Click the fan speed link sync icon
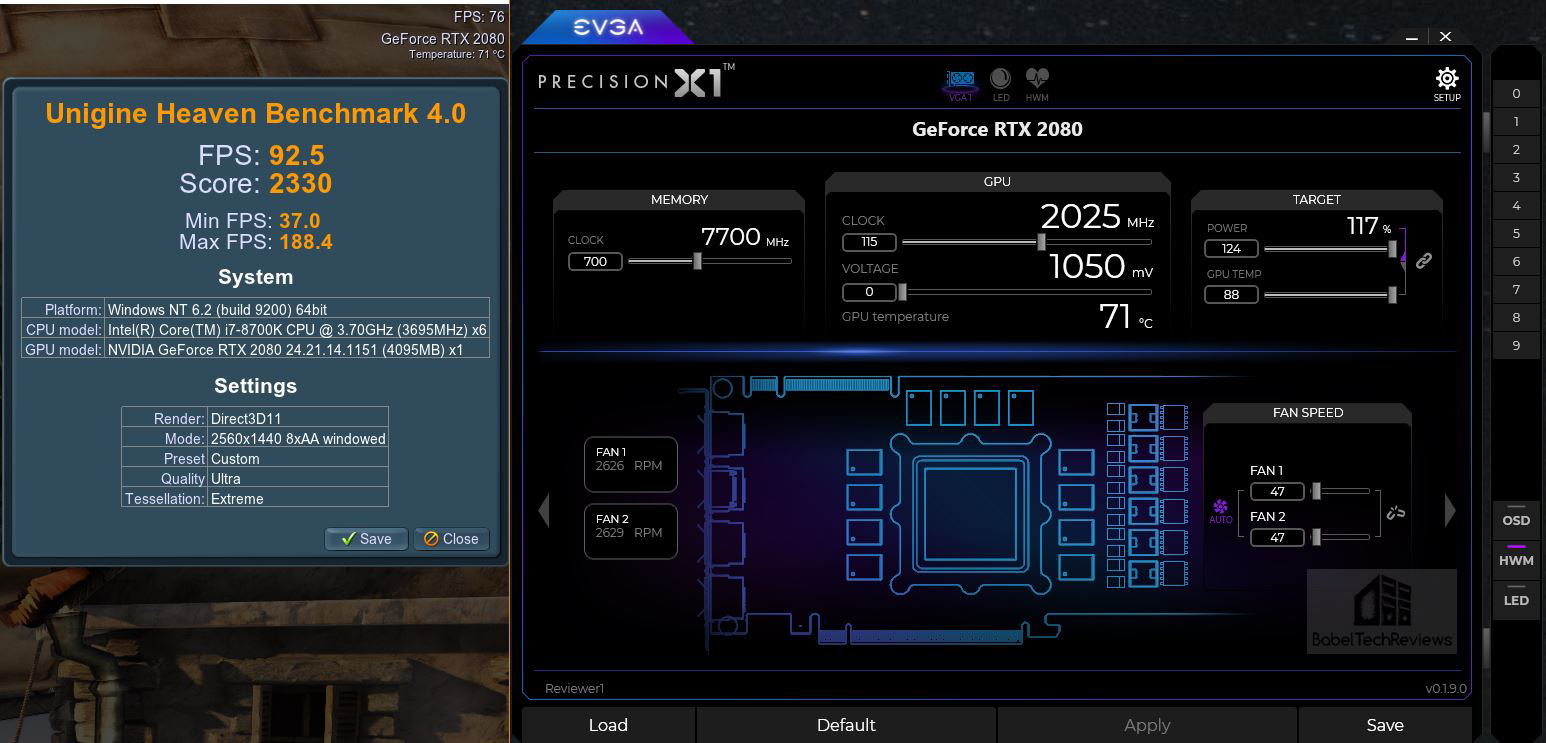Image resolution: width=1546 pixels, height=743 pixels. [1396, 513]
